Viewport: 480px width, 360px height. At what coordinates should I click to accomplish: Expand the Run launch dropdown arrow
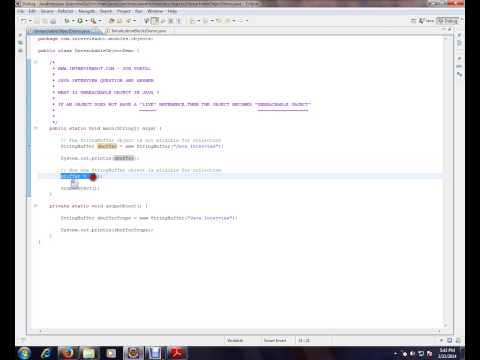coord(86,21)
